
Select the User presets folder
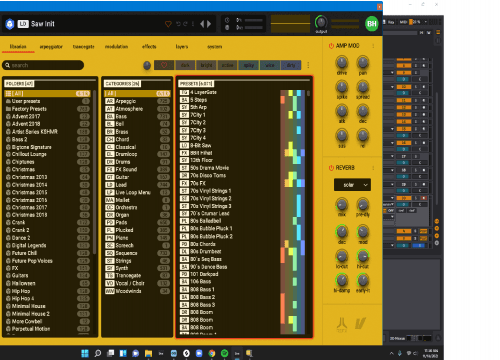click(47, 101)
